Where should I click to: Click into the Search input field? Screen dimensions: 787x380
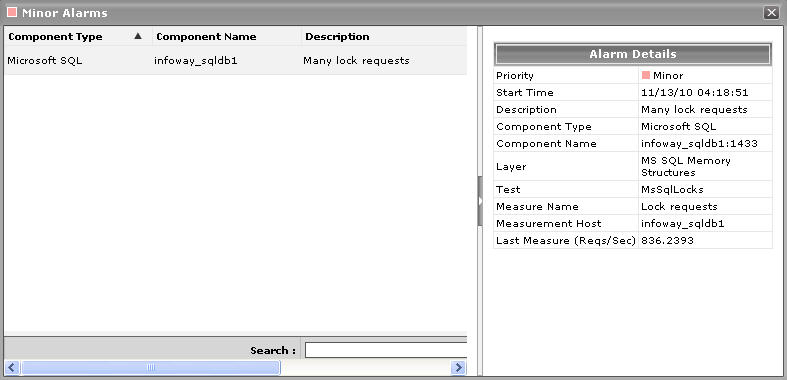385,350
